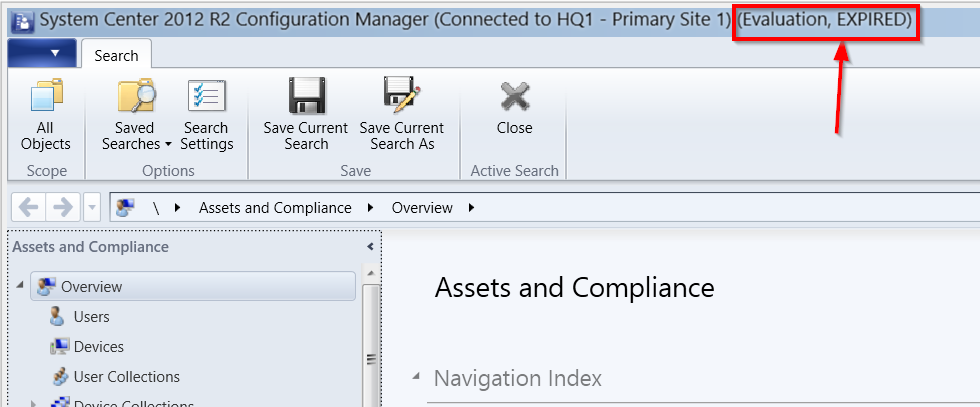This screenshot has width=980, height=407.
Task: Click Overview in the breadcrumb path
Action: (422, 208)
